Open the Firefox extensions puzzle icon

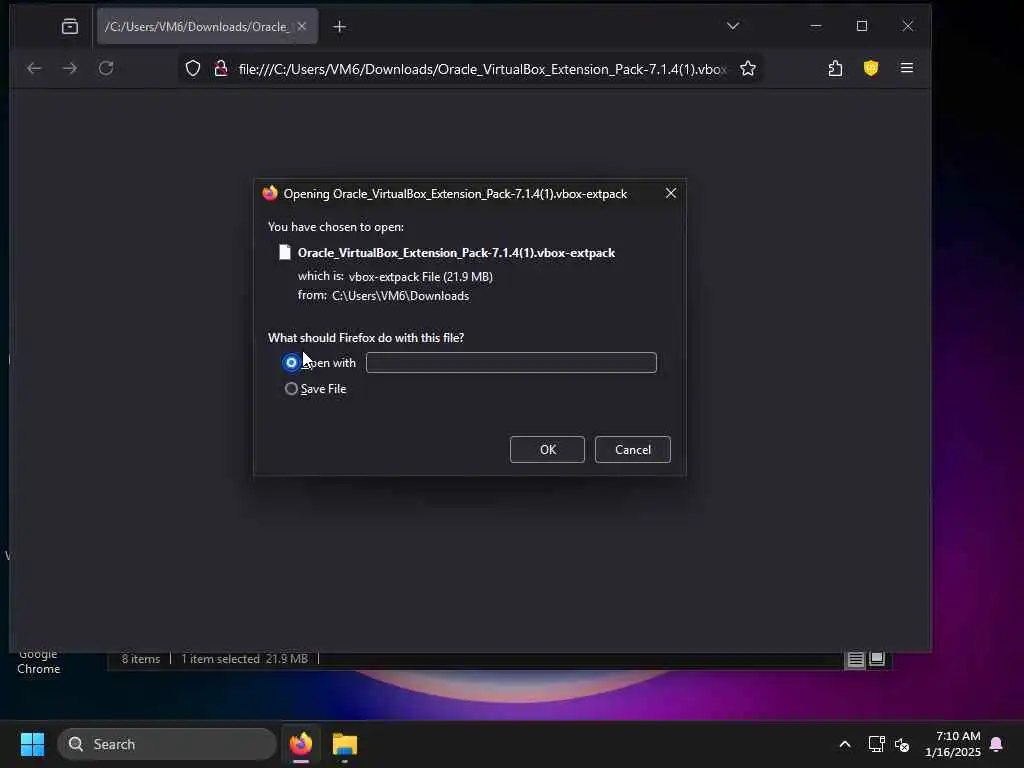[835, 68]
